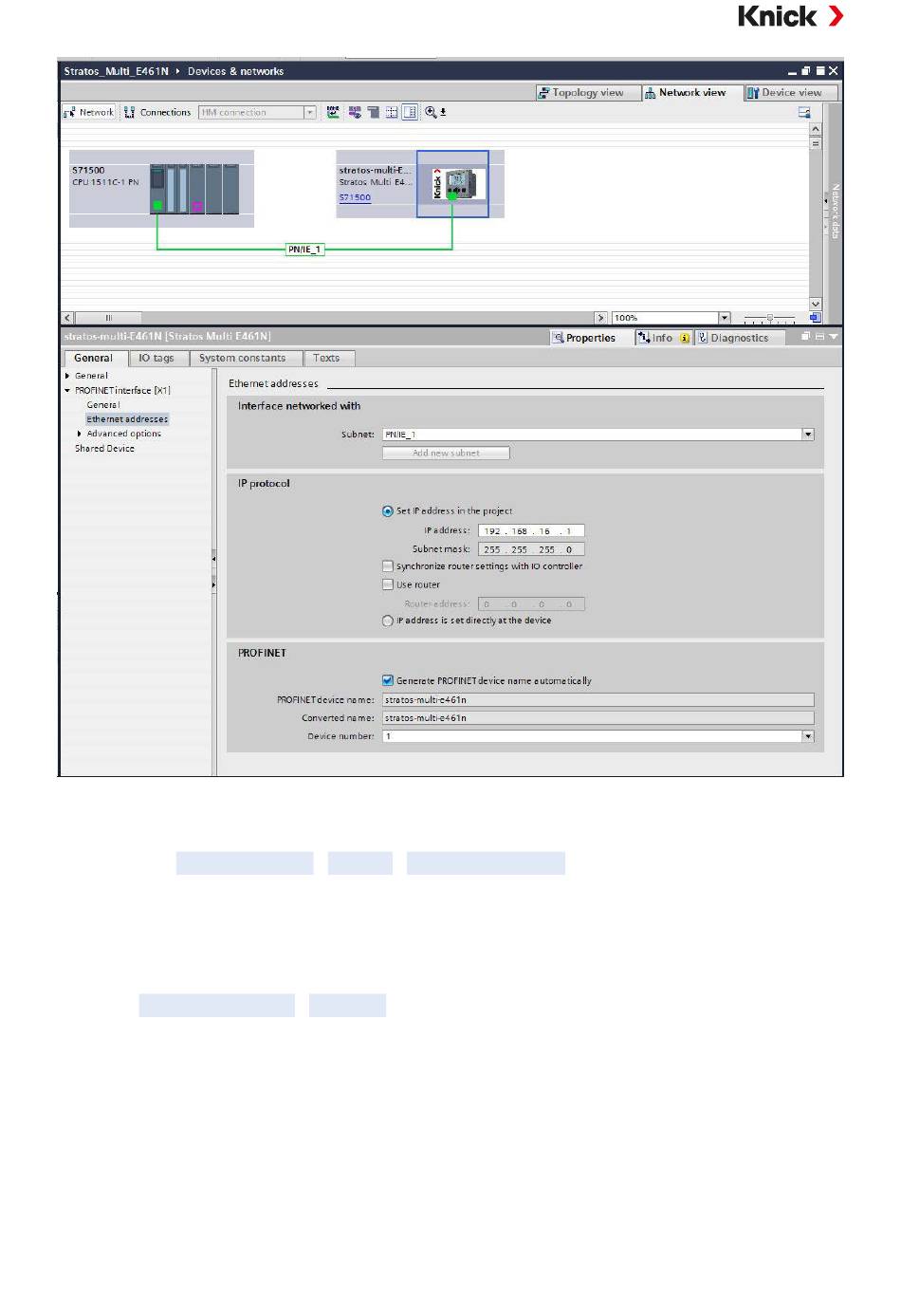This screenshot has width=901, height=1316.
Task: Click the scroll left arrow in network view
Action: (67, 318)
